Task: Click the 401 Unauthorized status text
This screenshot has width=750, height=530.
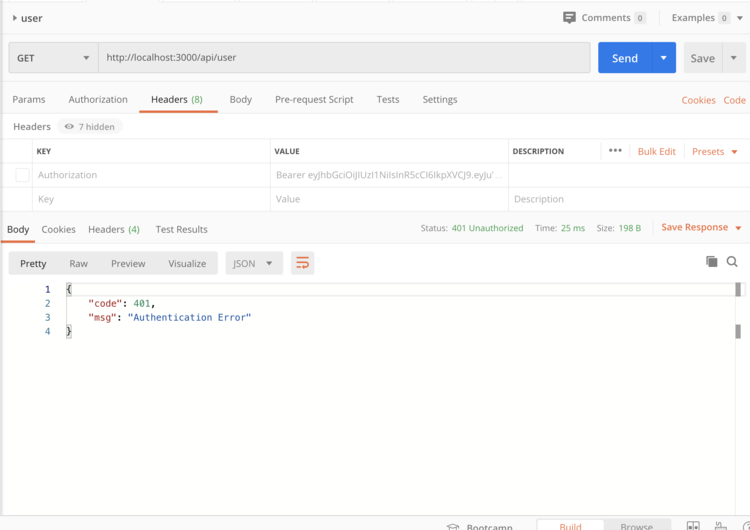Action: point(487,228)
